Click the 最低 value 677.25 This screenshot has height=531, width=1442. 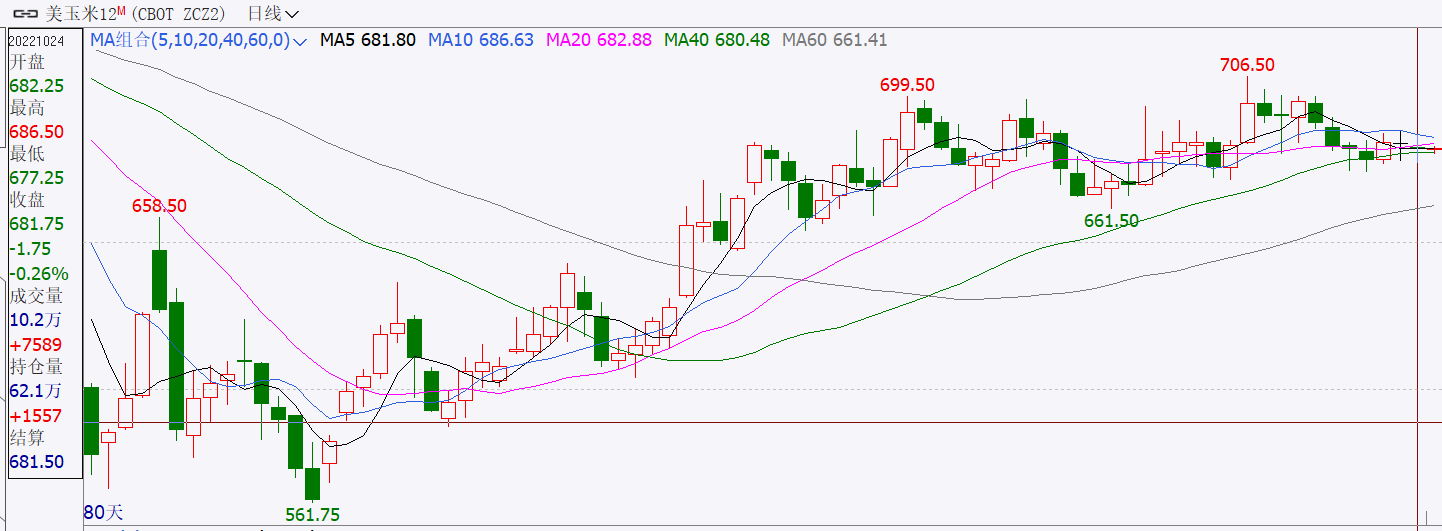37,177
